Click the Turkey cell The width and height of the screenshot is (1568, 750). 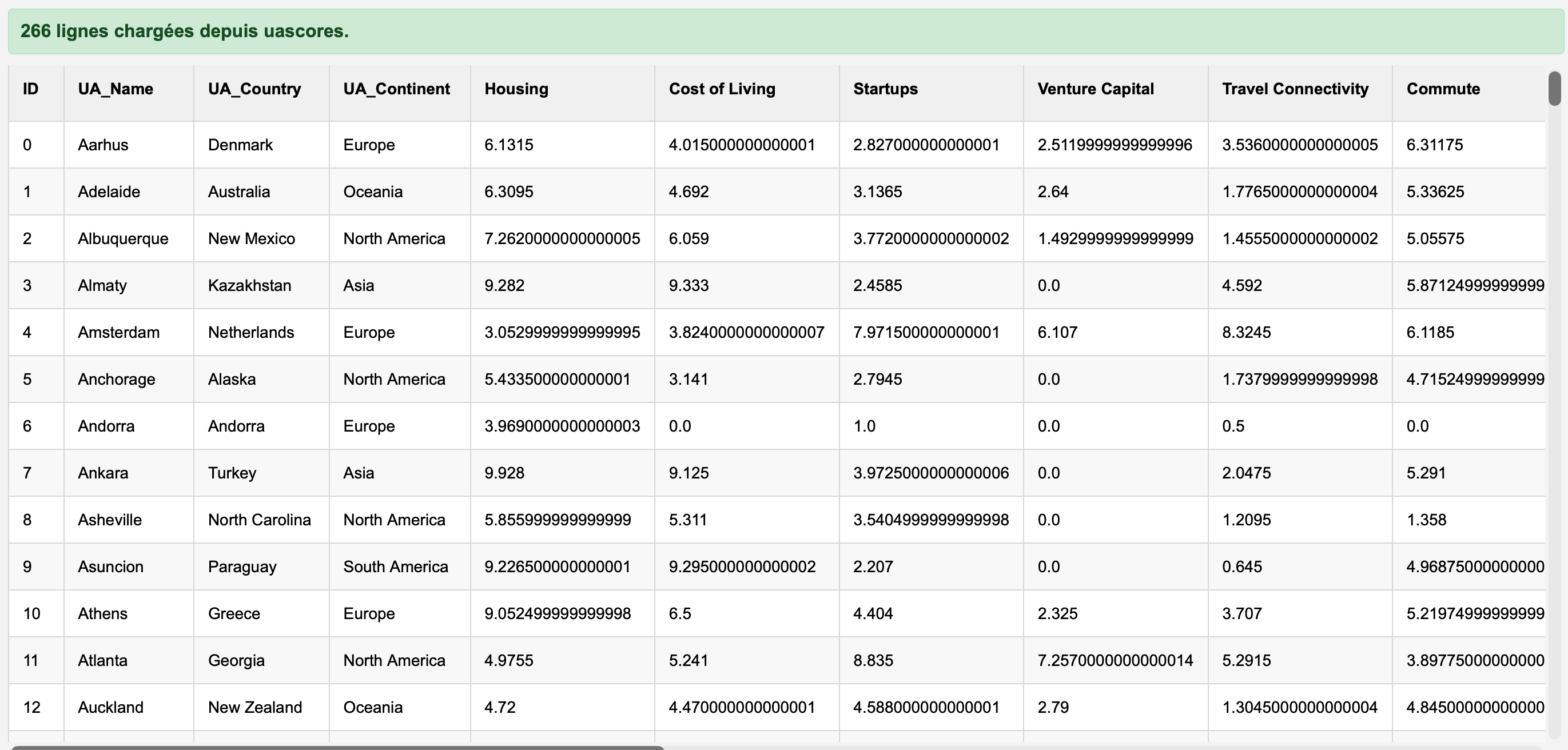(x=262, y=473)
